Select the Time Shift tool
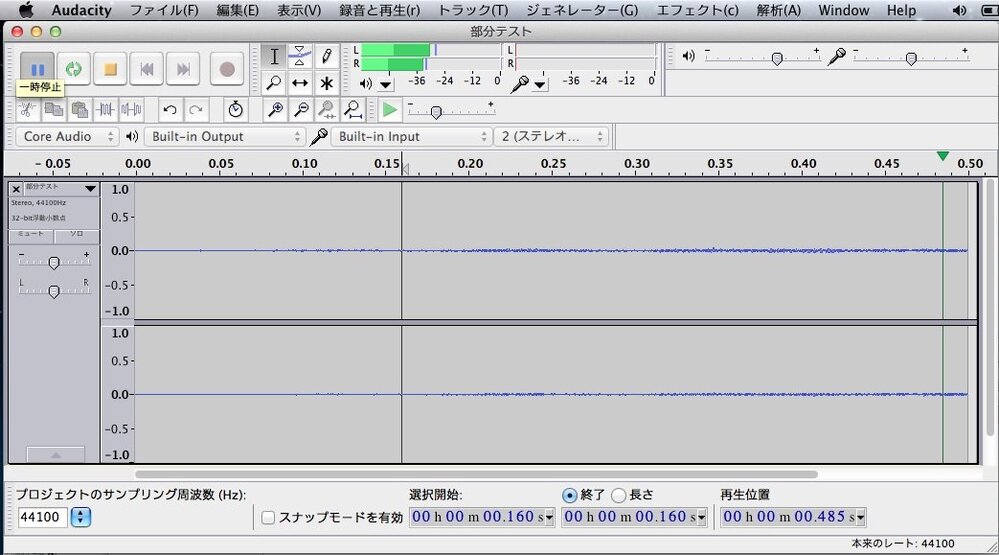This screenshot has width=999, height=555. coord(299,83)
